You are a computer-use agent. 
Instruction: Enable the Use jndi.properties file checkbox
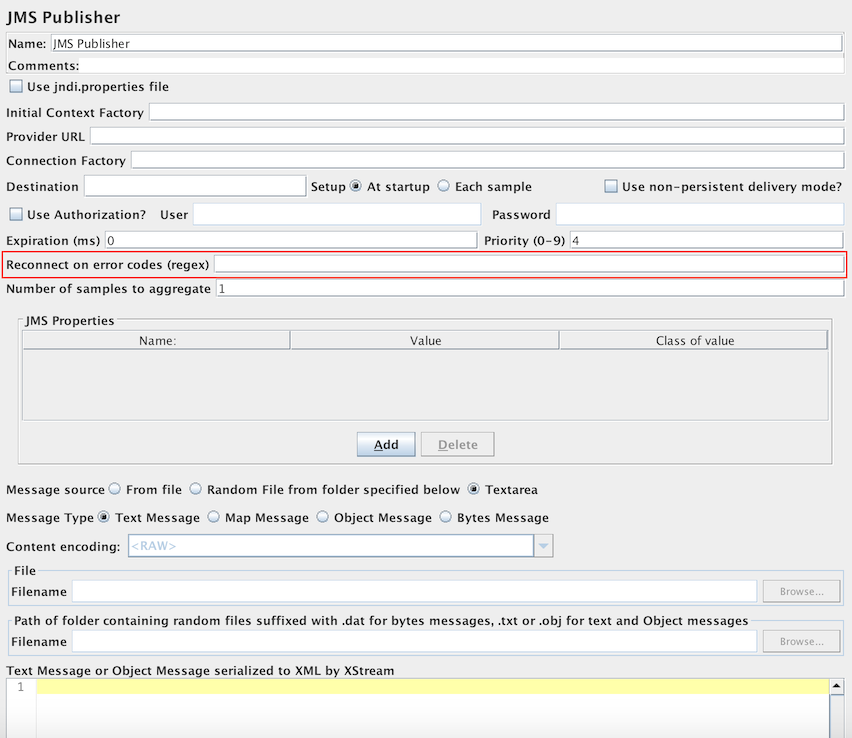16,87
